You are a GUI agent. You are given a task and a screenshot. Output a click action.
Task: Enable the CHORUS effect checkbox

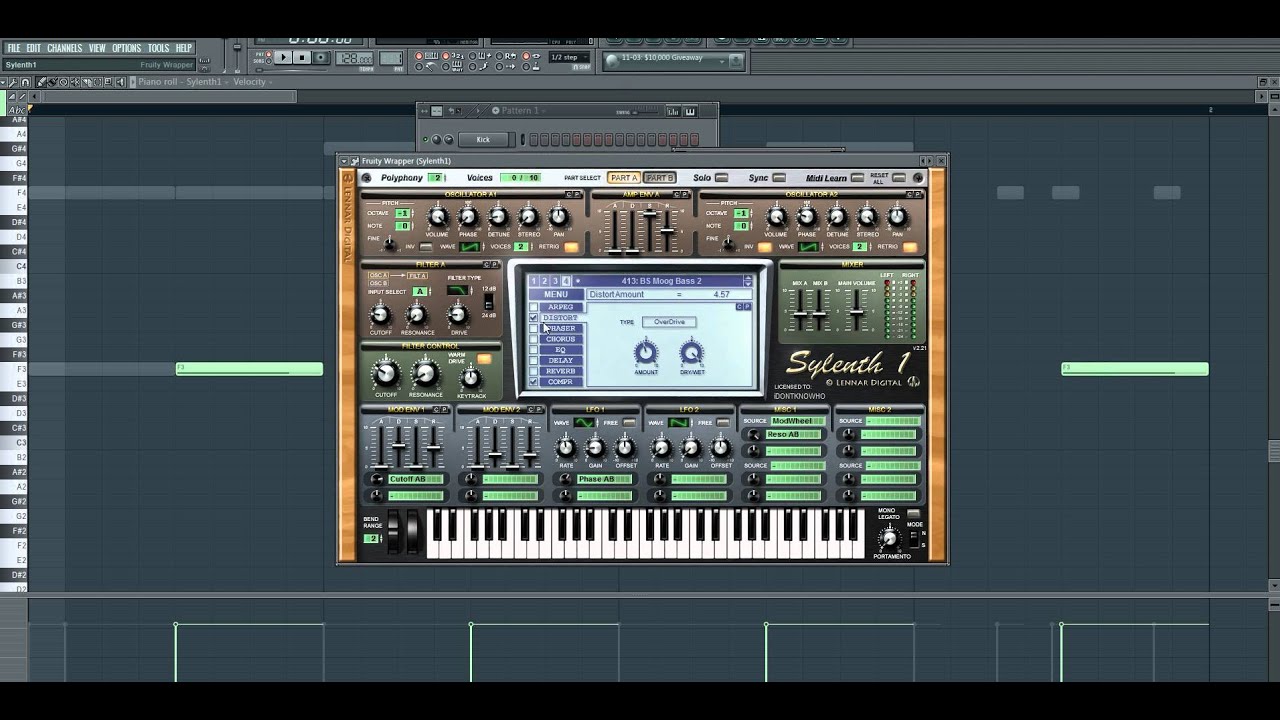[533, 340]
